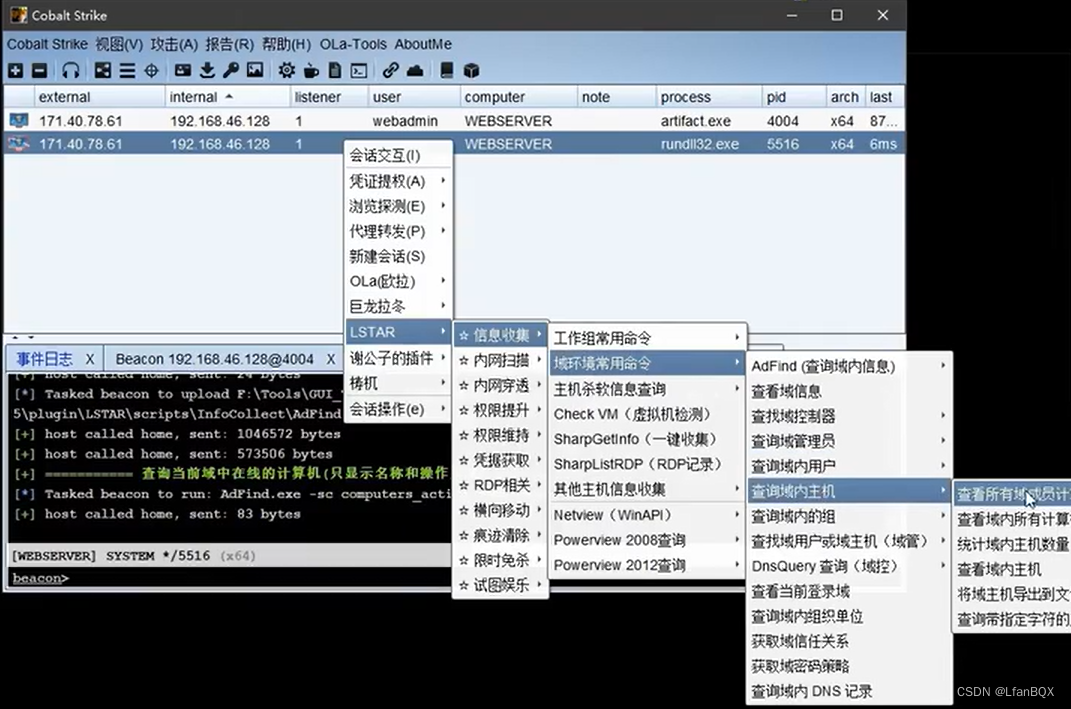
Task: Sort by the pid column header
Action: tap(794, 97)
